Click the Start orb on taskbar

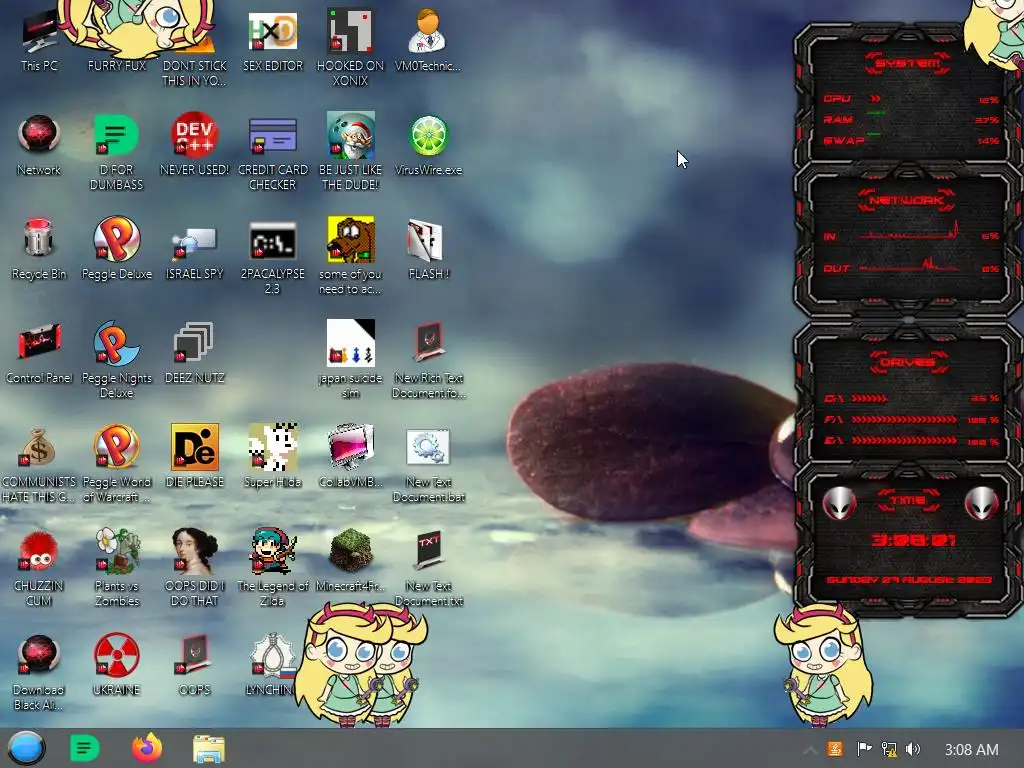[x=26, y=748]
